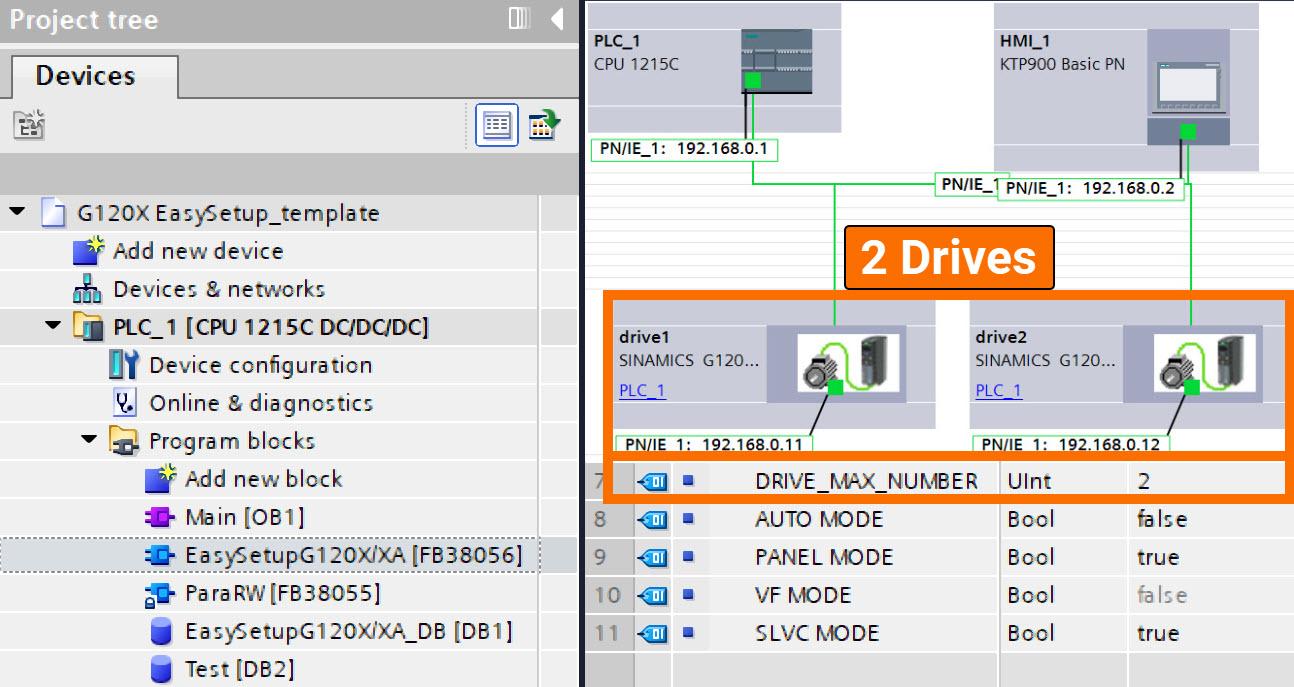The height and width of the screenshot is (687, 1294).
Task: Click the ParaRW block icon with lock
Action: coord(159,594)
